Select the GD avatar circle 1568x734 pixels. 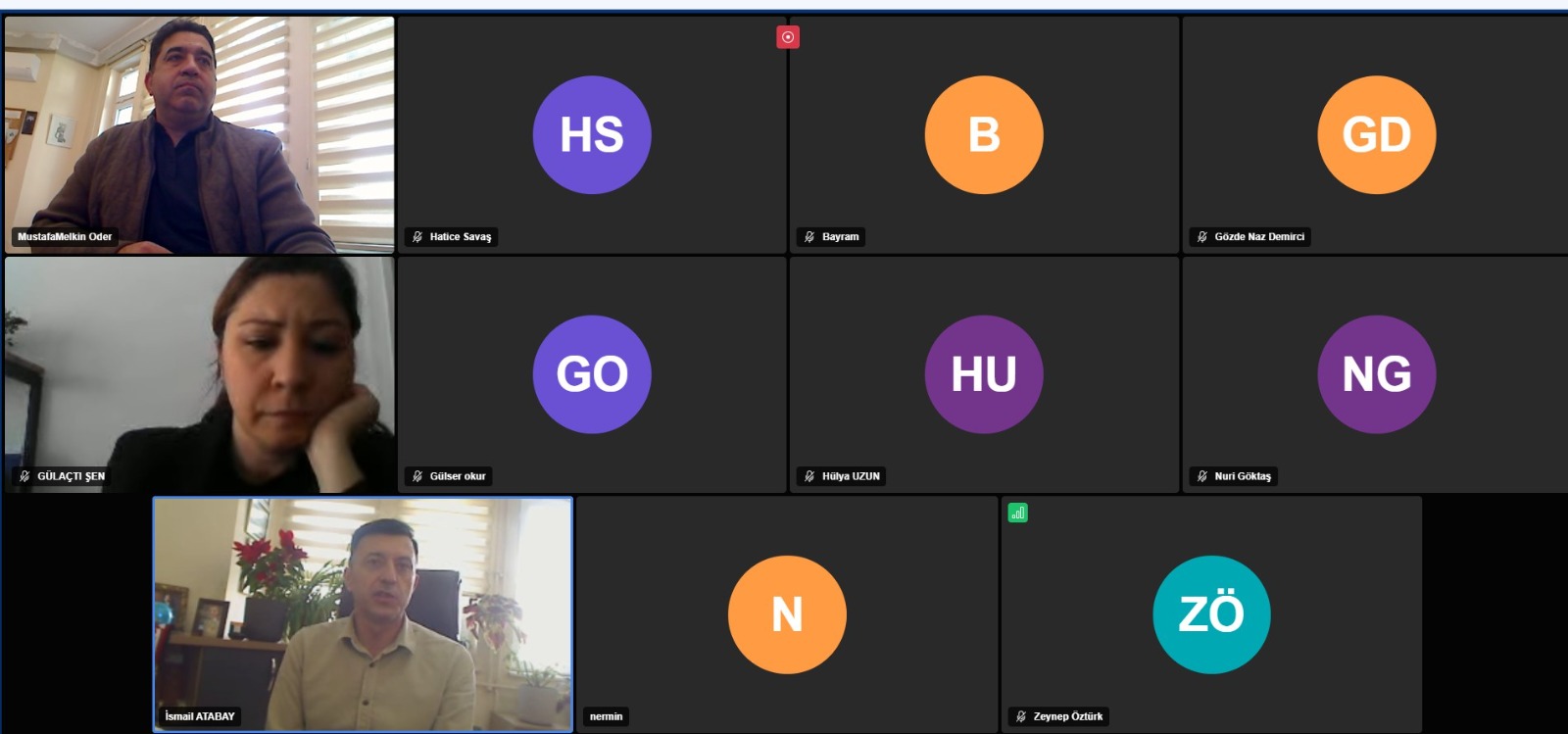[1377, 134]
